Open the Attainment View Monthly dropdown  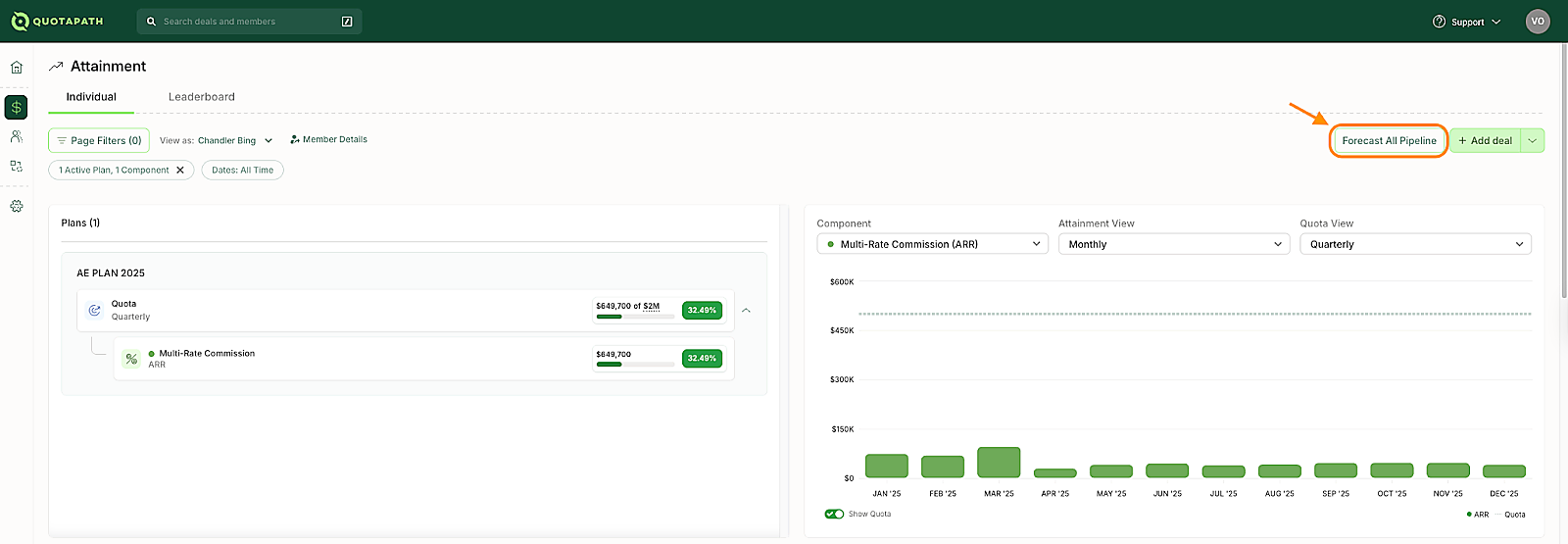point(1173,244)
